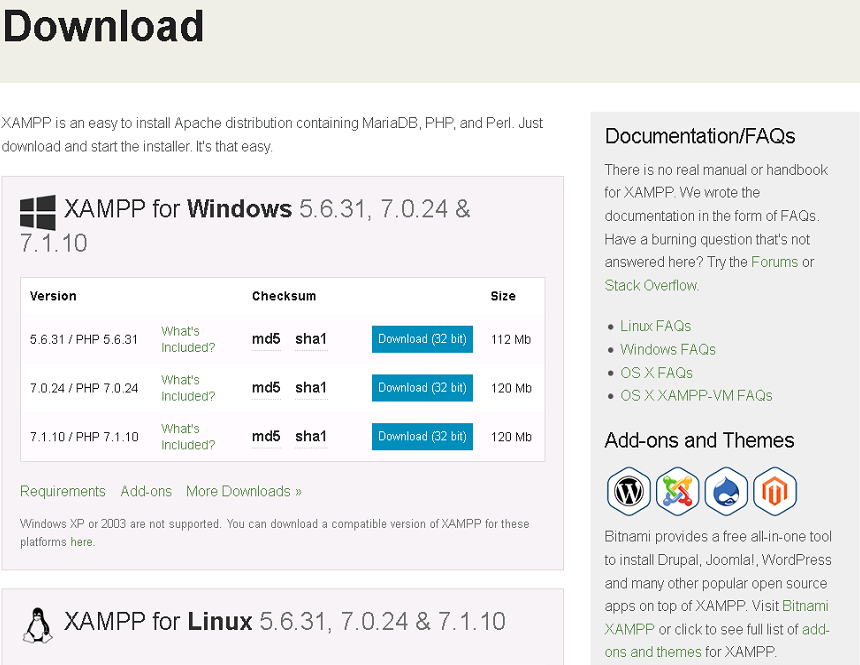Open OS X FAQs

pos(657,373)
